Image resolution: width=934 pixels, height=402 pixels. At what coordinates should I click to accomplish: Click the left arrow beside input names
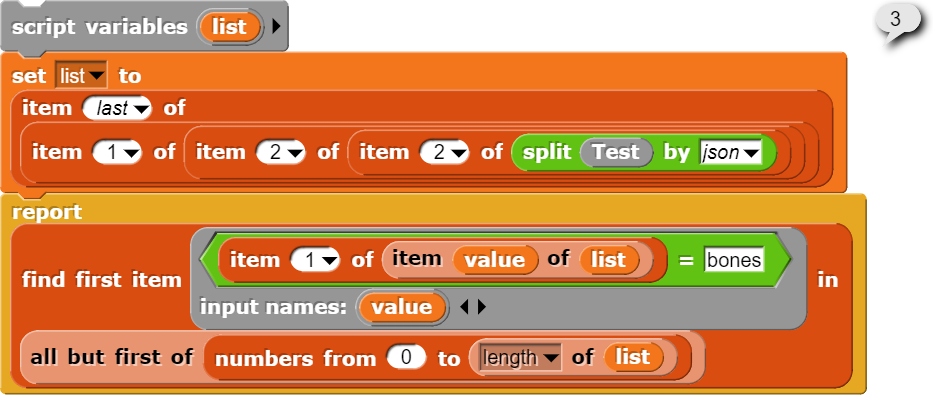(x=463, y=307)
